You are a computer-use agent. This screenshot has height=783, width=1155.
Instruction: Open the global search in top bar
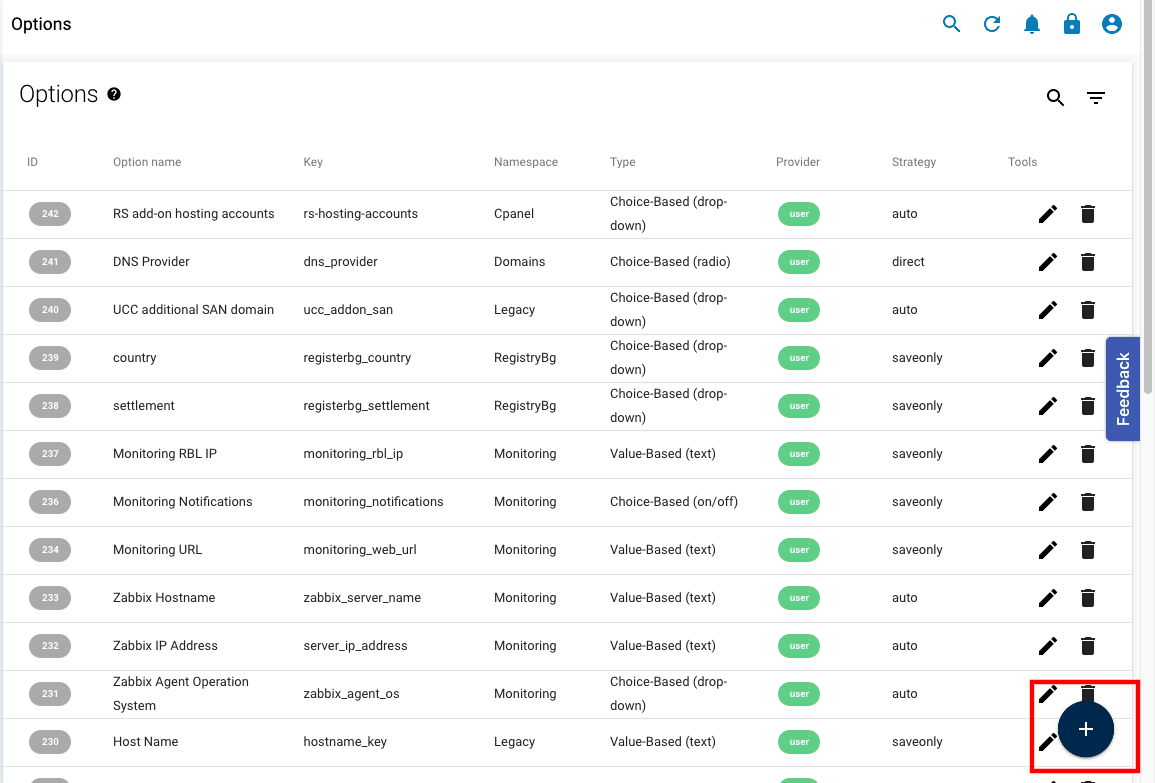(x=951, y=23)
